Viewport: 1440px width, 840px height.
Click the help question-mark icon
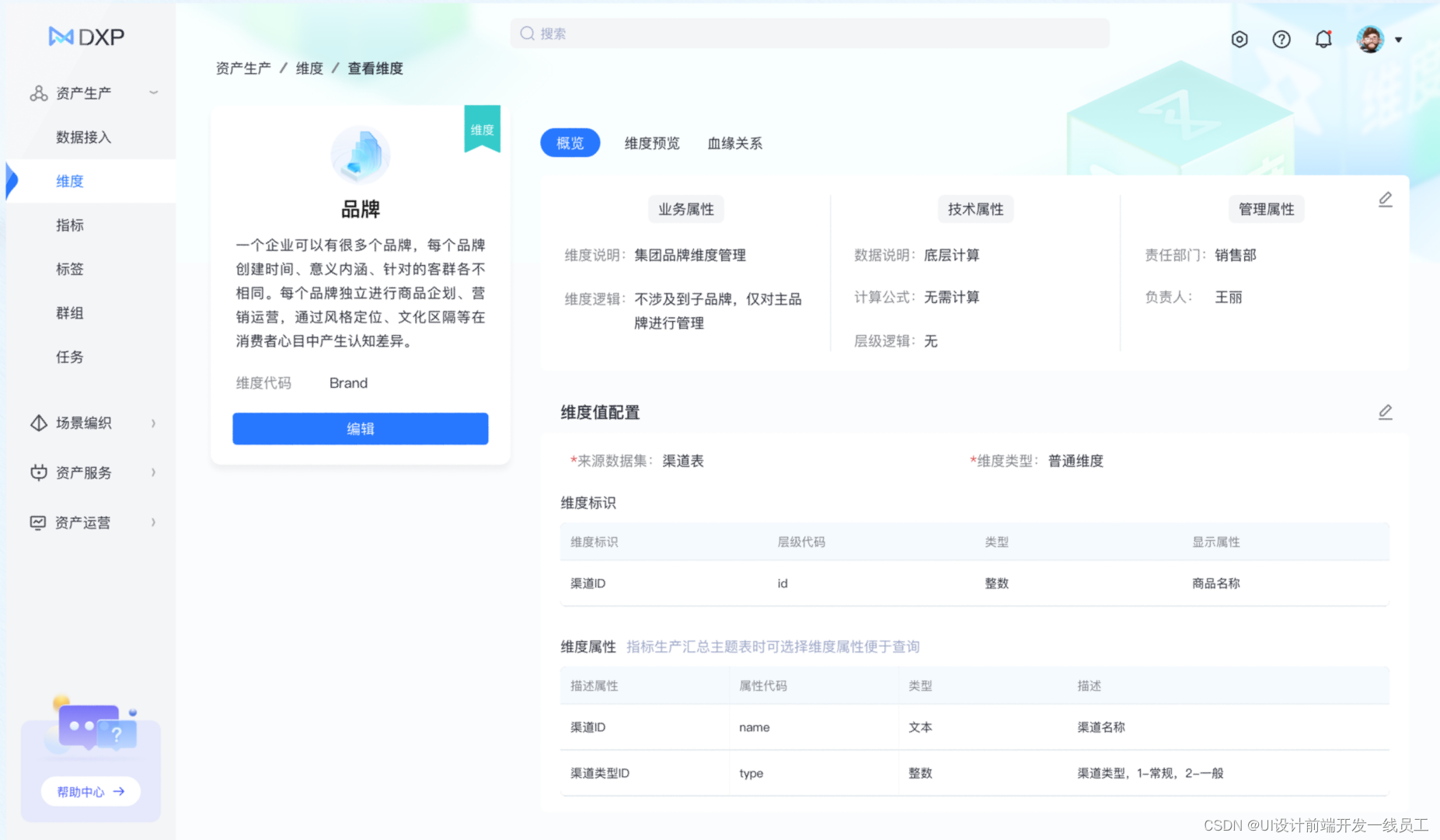coord(1281,39)
